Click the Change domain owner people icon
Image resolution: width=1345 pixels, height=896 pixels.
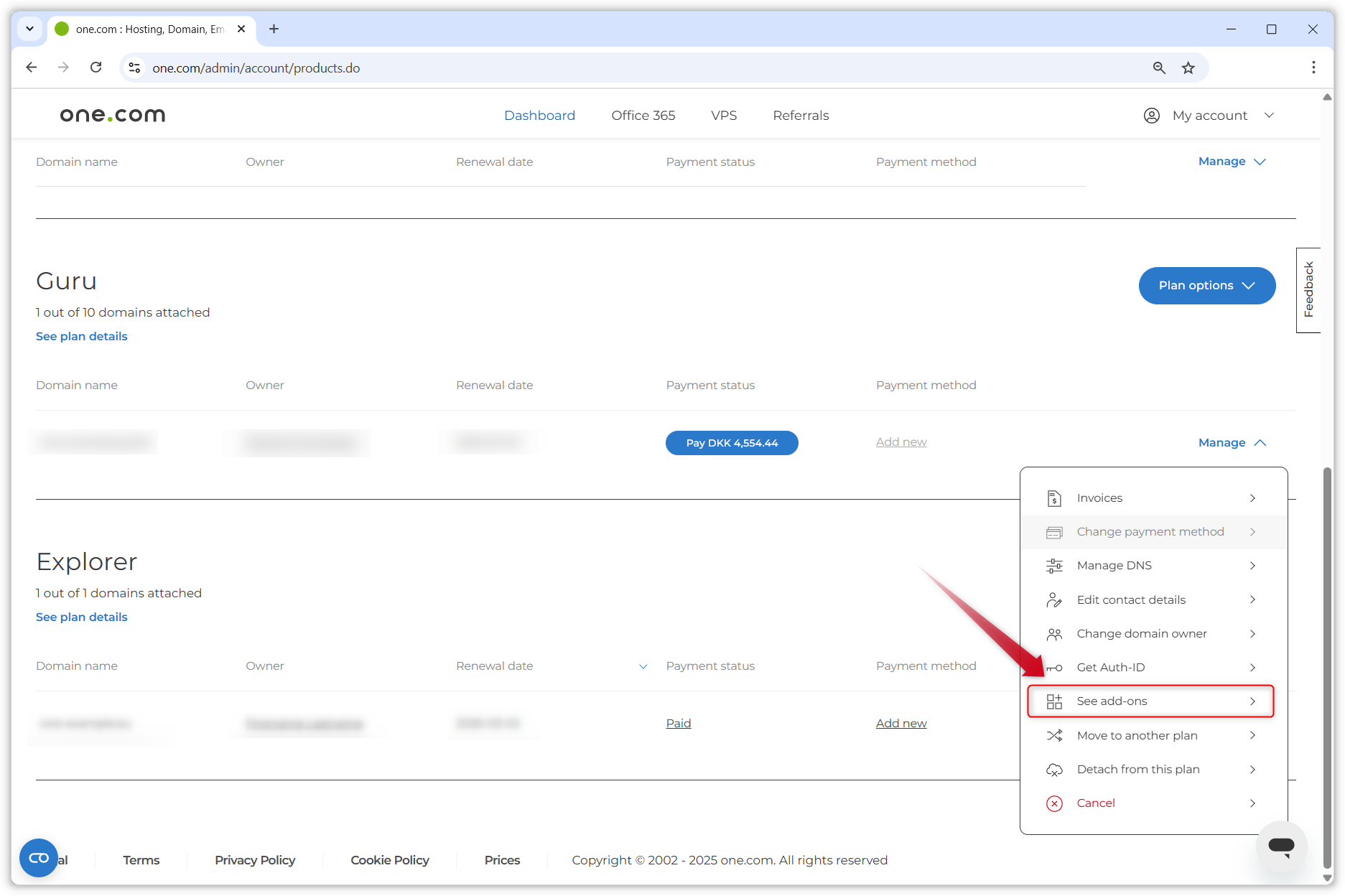(x=1054, y=633)
